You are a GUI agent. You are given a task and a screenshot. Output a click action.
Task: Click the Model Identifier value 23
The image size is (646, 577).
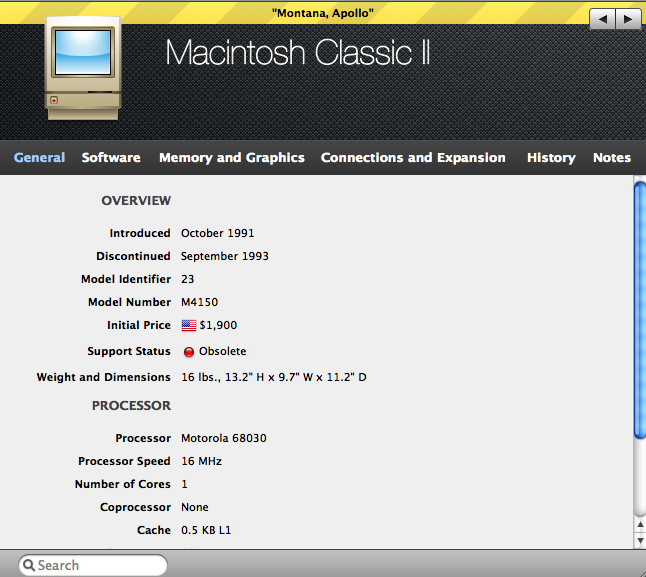(x=187, y=279)
